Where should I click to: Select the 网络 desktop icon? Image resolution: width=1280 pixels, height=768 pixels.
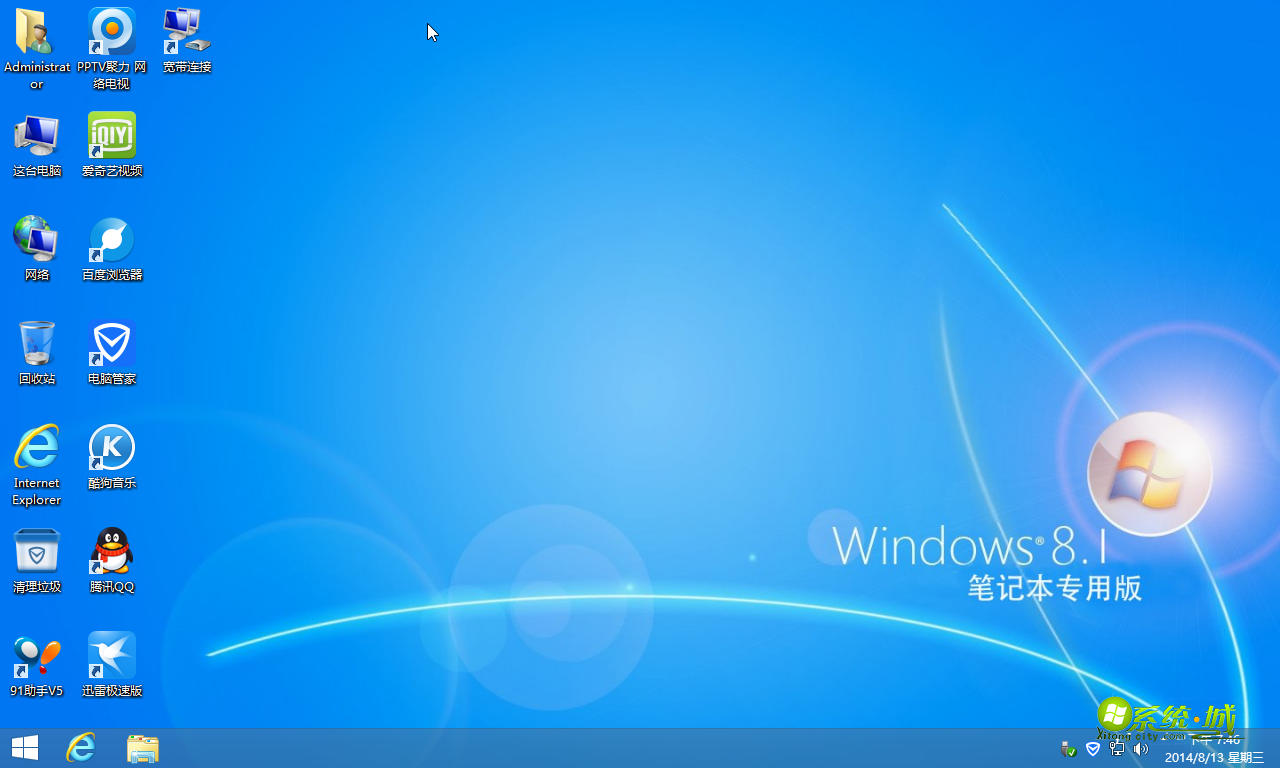click(x=37, y=241)
